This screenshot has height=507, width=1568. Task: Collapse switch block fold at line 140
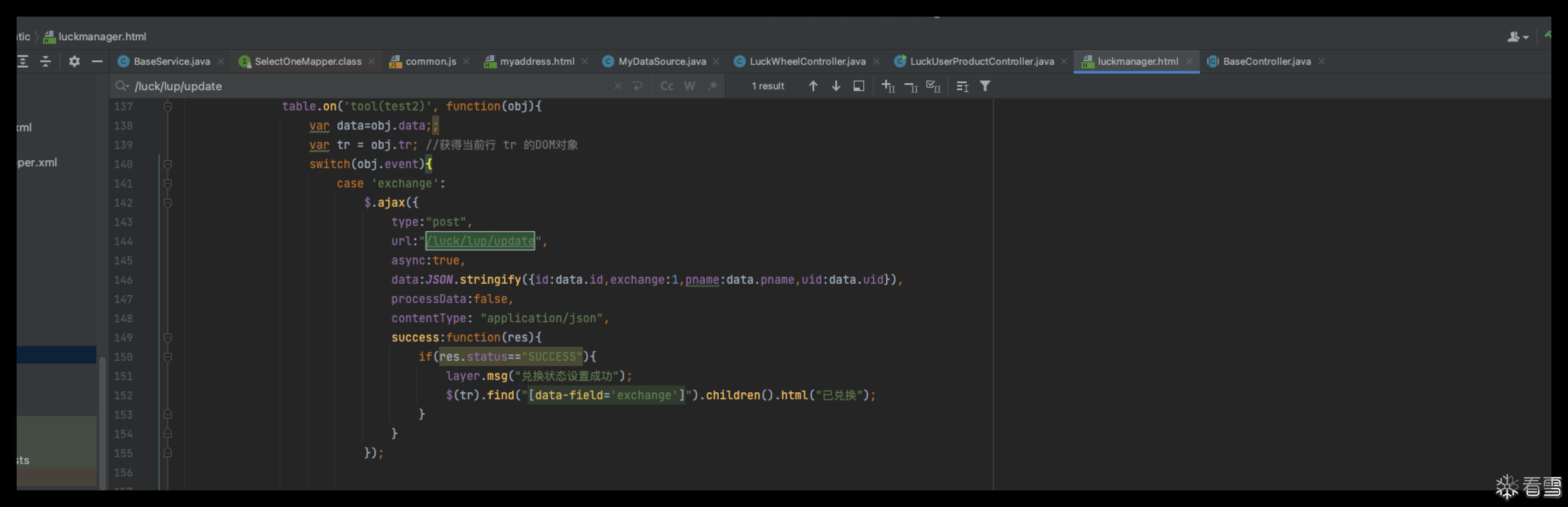click(168, 164)
